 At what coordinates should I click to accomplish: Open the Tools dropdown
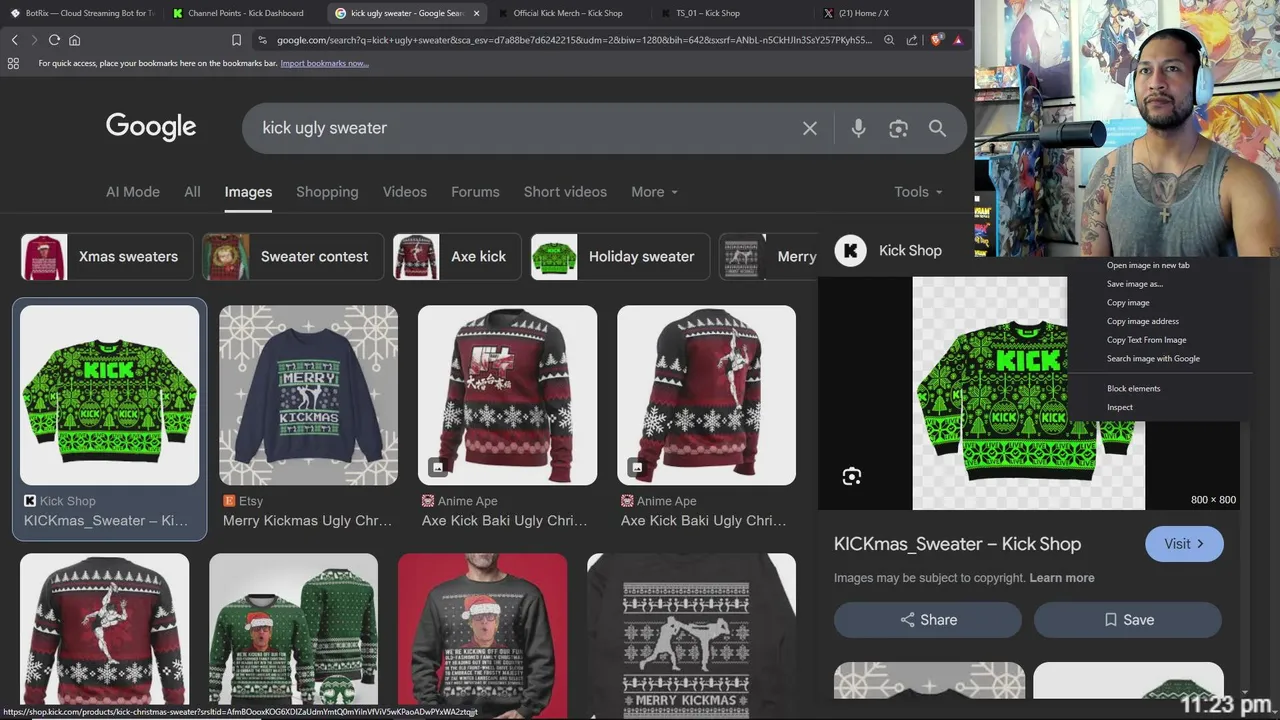tap(918, 192)
